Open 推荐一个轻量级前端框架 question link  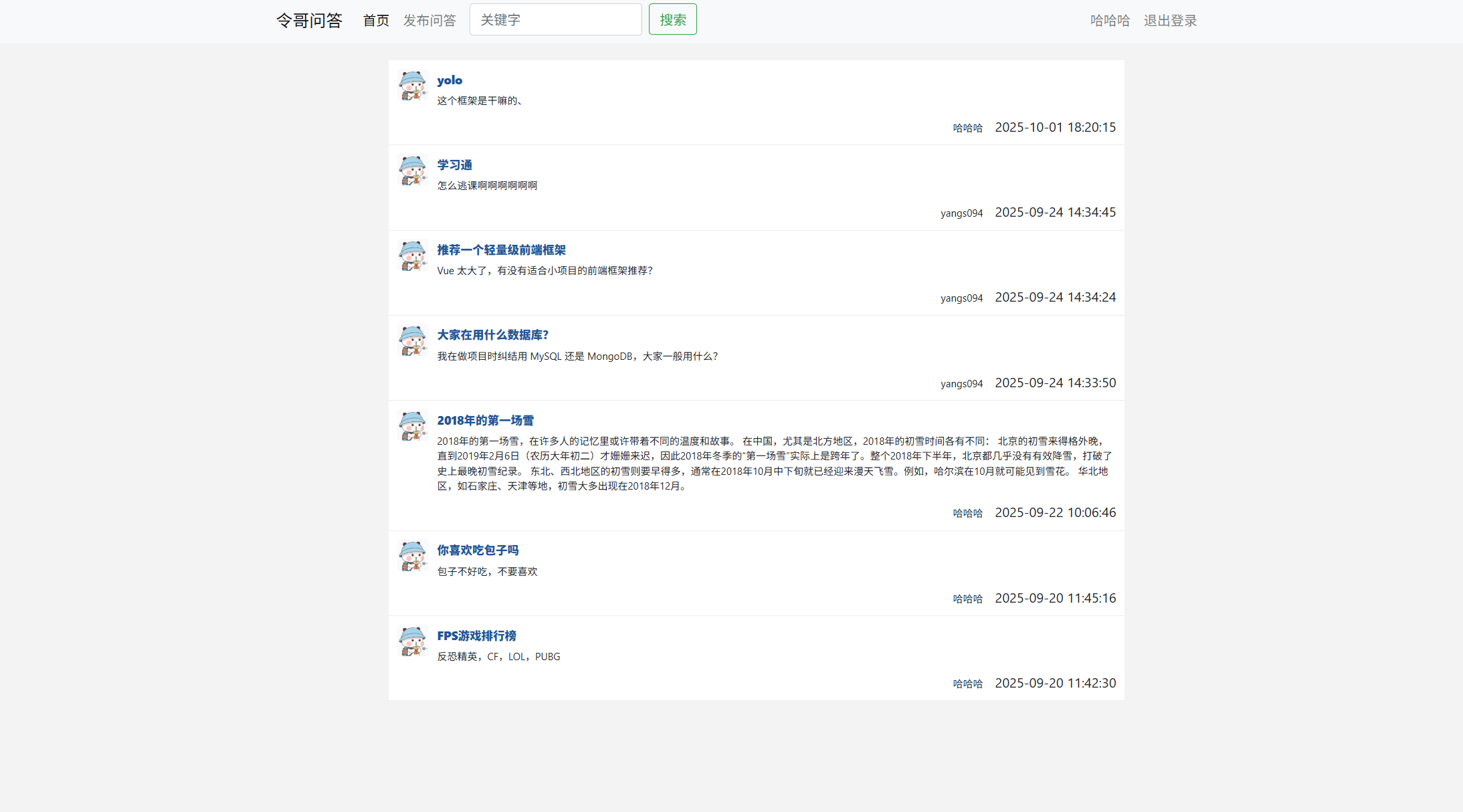click(501, 250)
